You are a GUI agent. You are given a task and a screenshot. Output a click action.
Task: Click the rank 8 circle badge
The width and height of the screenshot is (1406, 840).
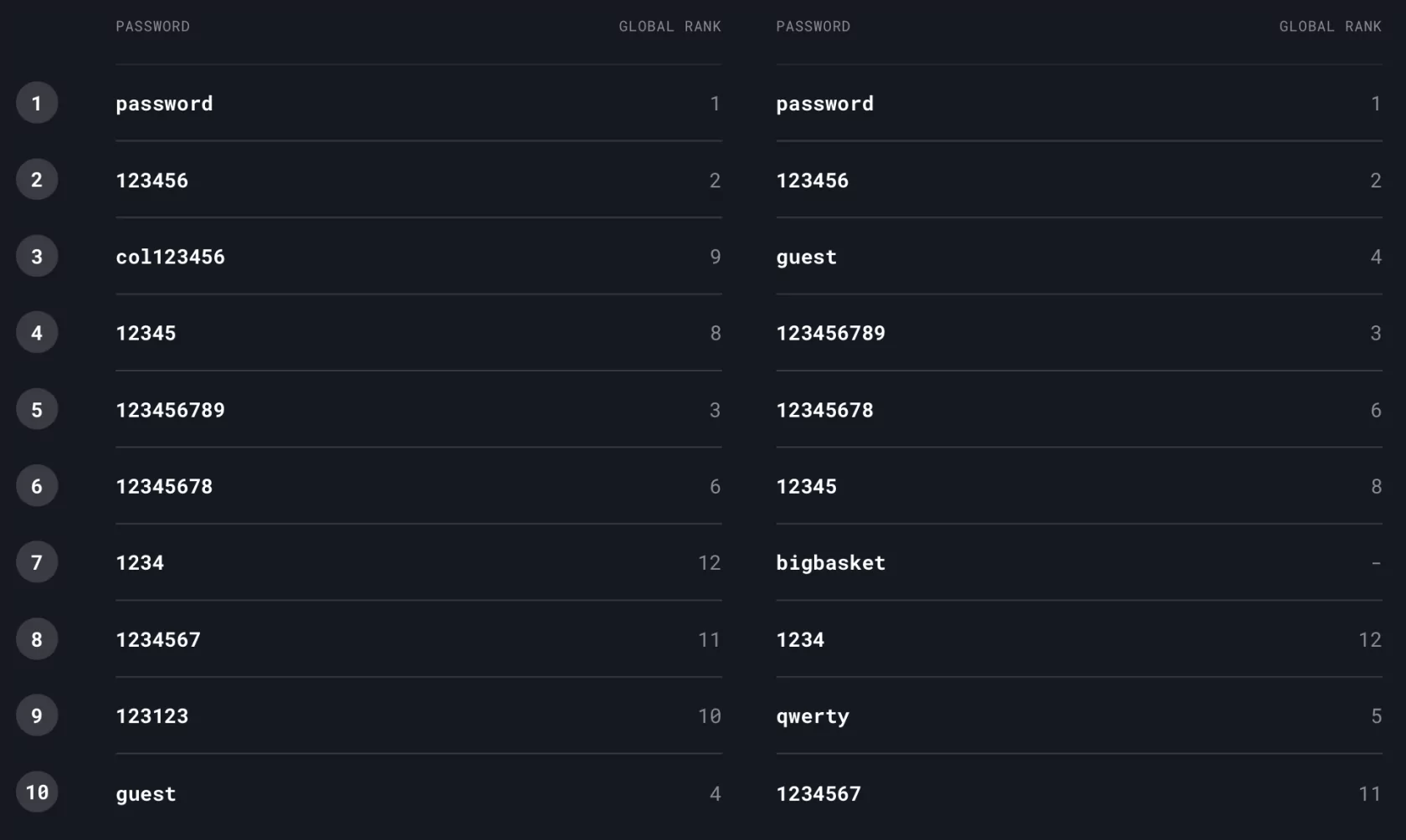click(37, 639)
